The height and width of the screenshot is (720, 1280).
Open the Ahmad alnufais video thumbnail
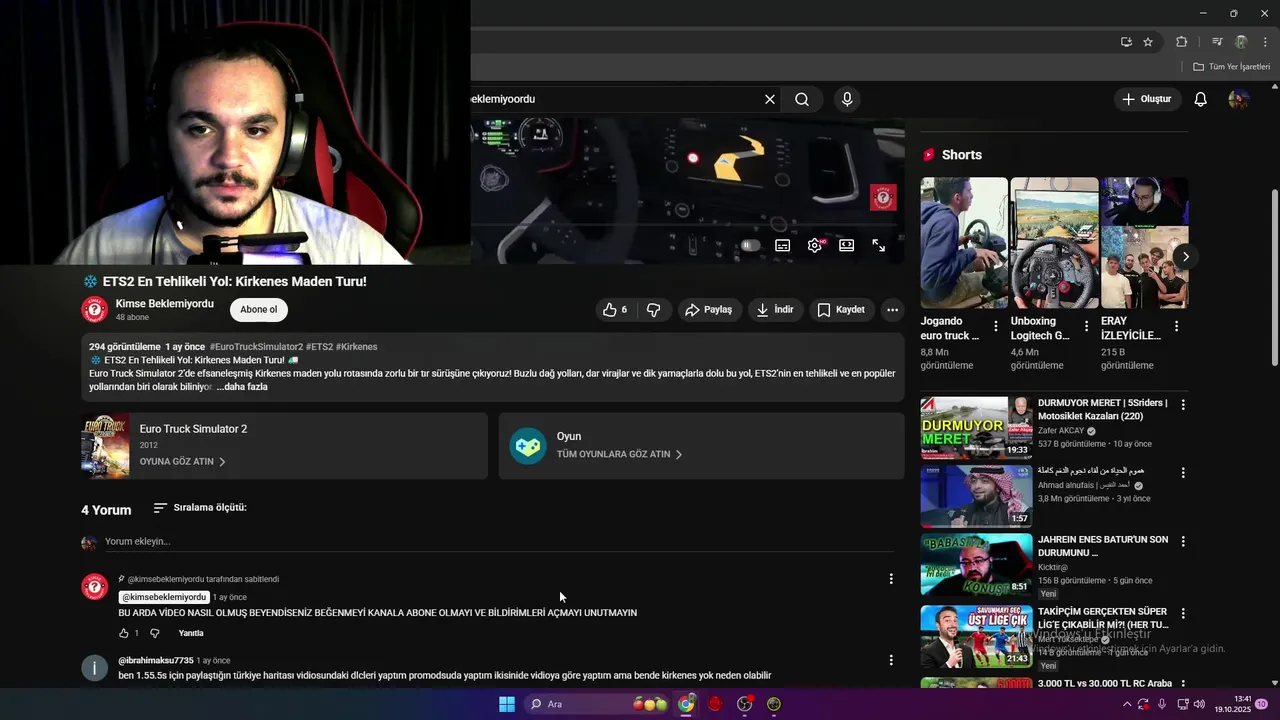[x=976, y=496]
